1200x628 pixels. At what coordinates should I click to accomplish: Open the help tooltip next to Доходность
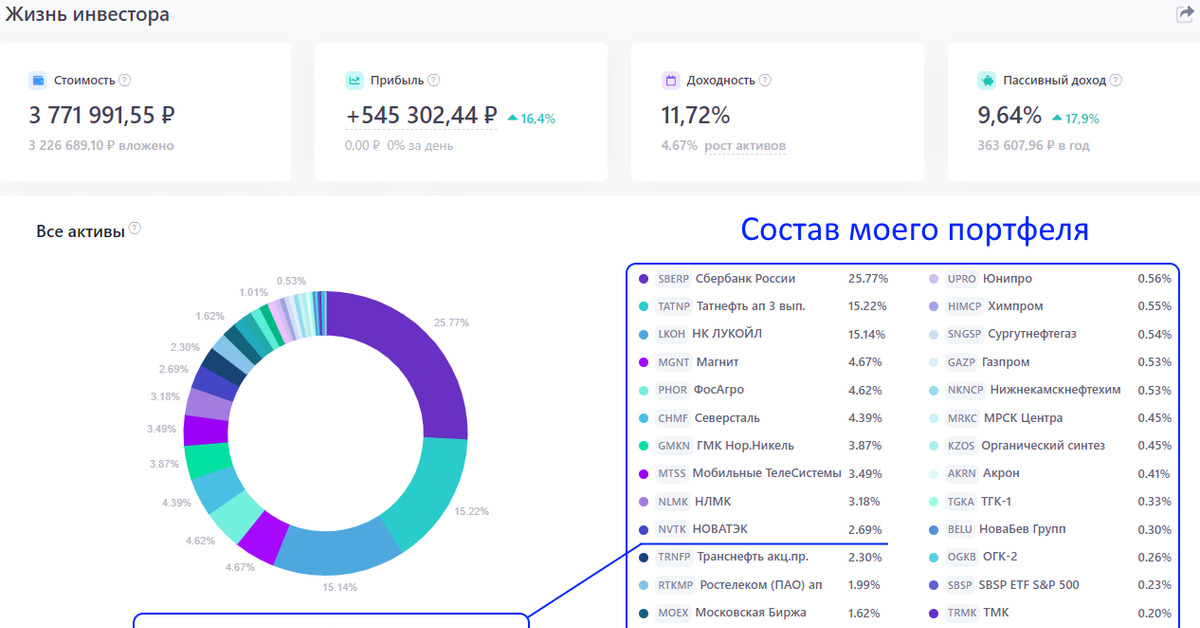point(764,80)
